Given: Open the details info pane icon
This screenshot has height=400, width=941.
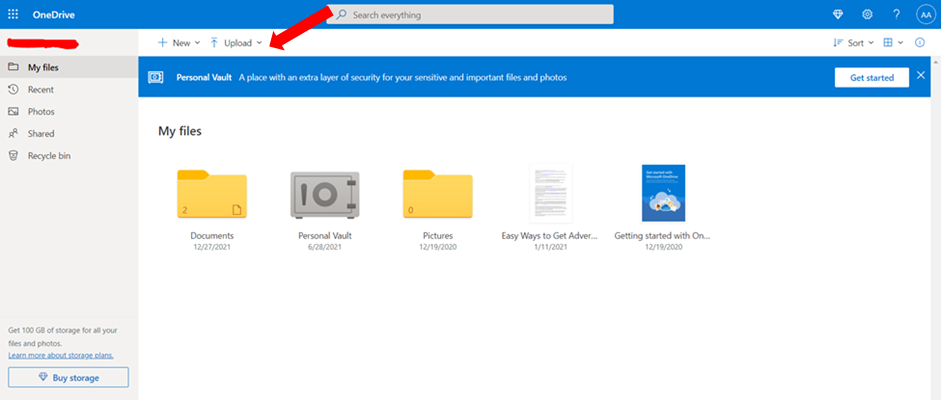Looking at the screenshot, I should [920, 43].
